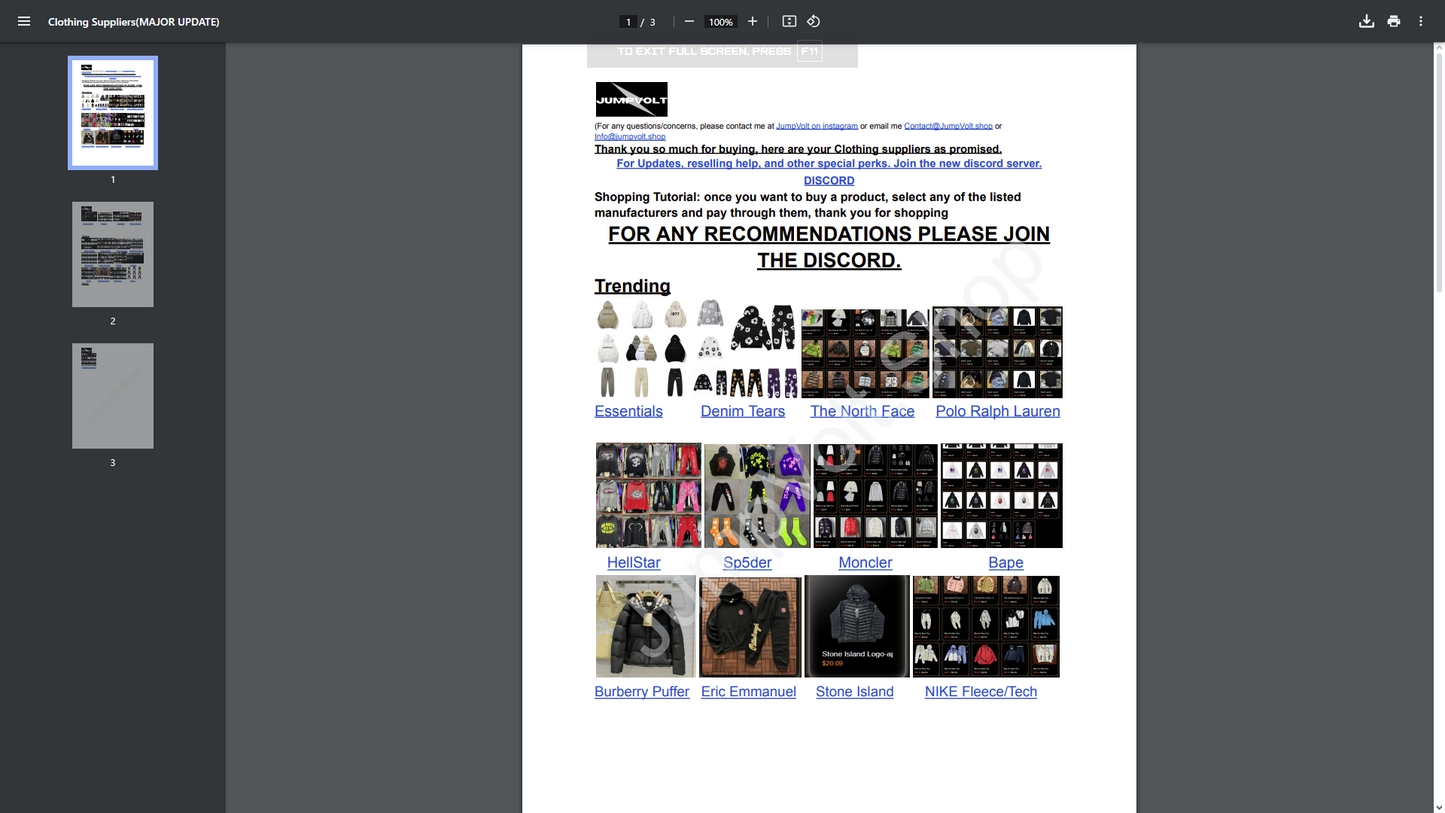The image size is (1445, 813).
Task: Open the Polo Ralph Lauren link
Action: tap(998, 411)
